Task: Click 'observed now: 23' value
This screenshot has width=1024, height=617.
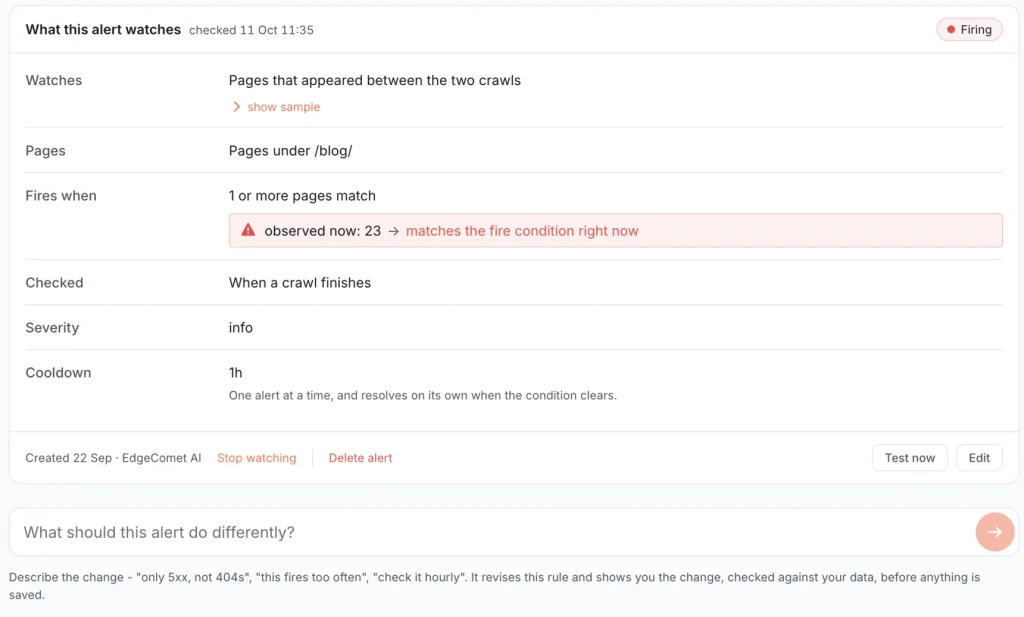Action: click(x=323, y=230)
